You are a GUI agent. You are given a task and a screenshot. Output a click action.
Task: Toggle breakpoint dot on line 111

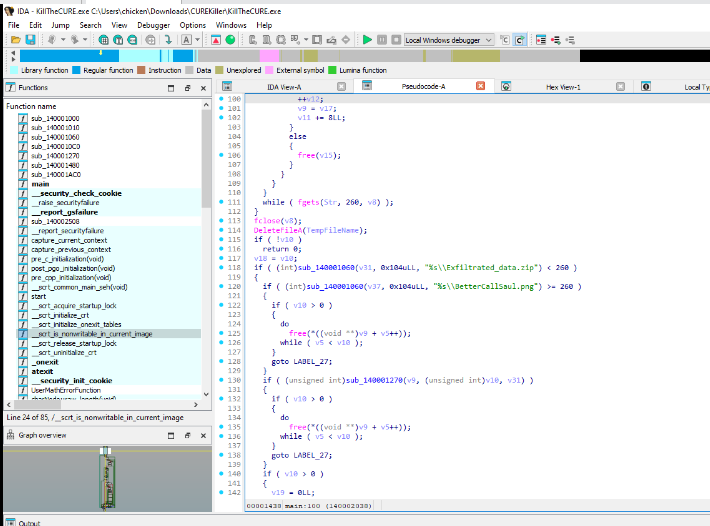pos(221,202)
